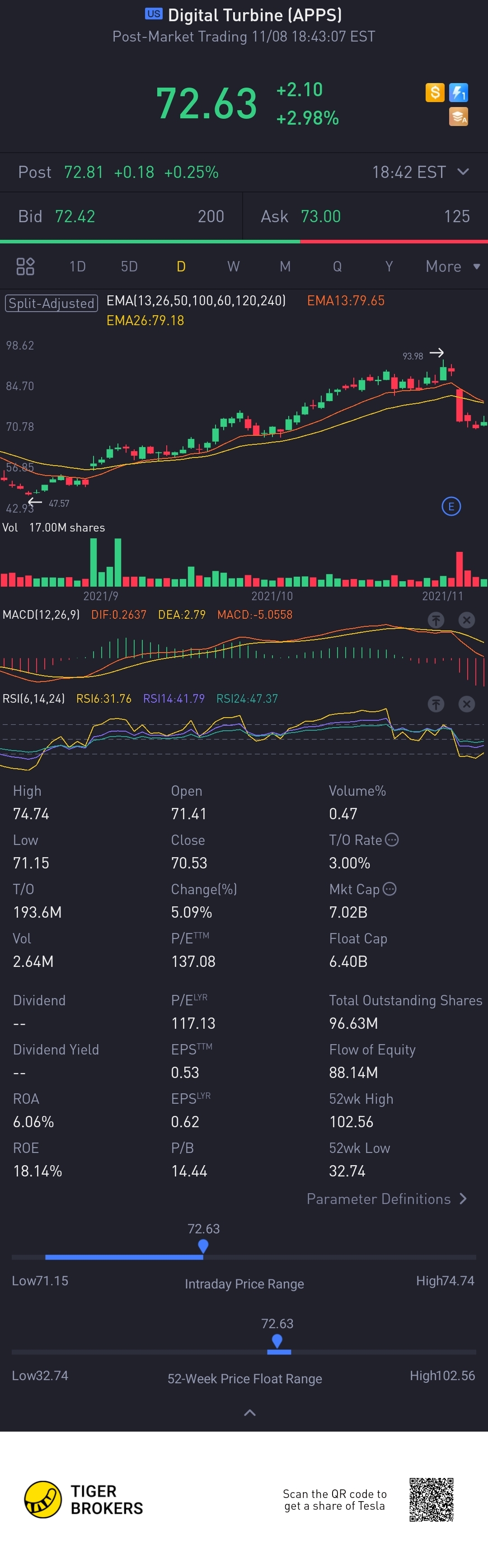Switch to 5D timeframe tab
This screenshot has height=1568, width=488.
point(129,266)
